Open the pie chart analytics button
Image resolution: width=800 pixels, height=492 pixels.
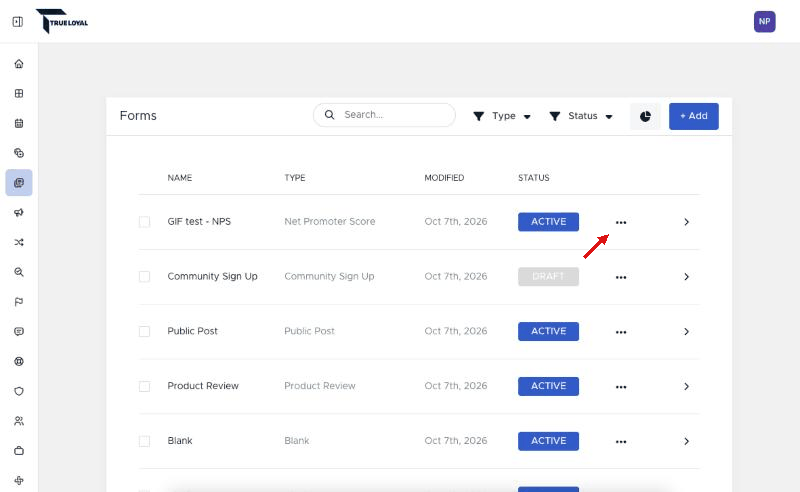pos(645,116)
